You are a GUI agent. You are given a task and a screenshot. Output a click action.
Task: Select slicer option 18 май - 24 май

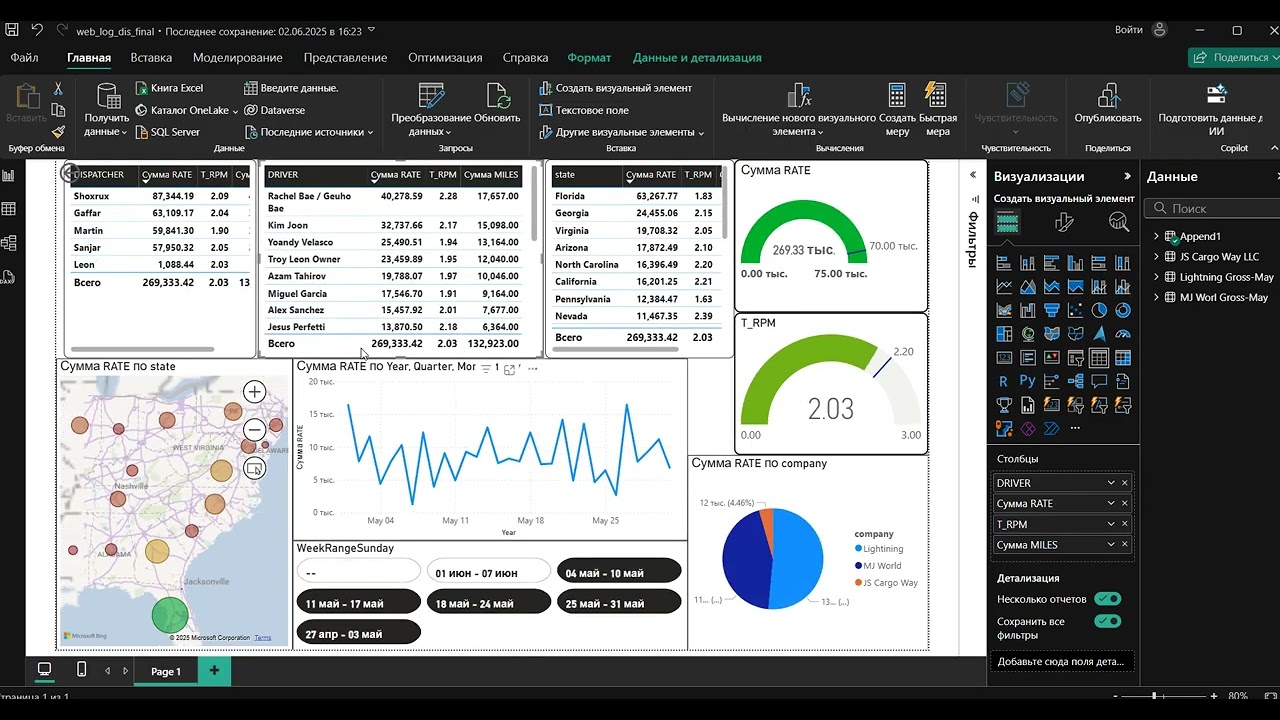pos(488,604)
